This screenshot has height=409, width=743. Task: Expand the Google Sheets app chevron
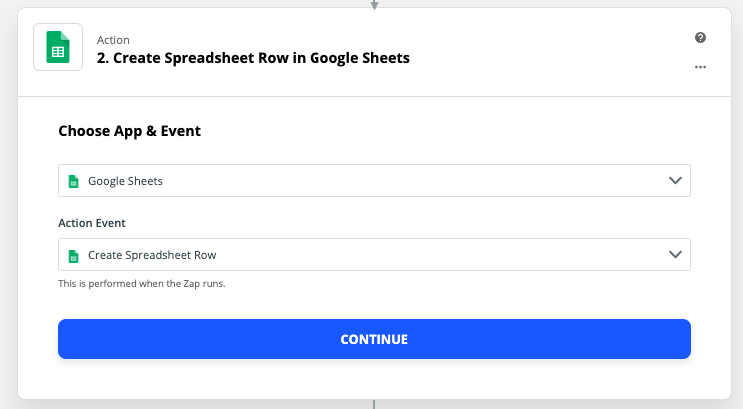tap(675, 181)
